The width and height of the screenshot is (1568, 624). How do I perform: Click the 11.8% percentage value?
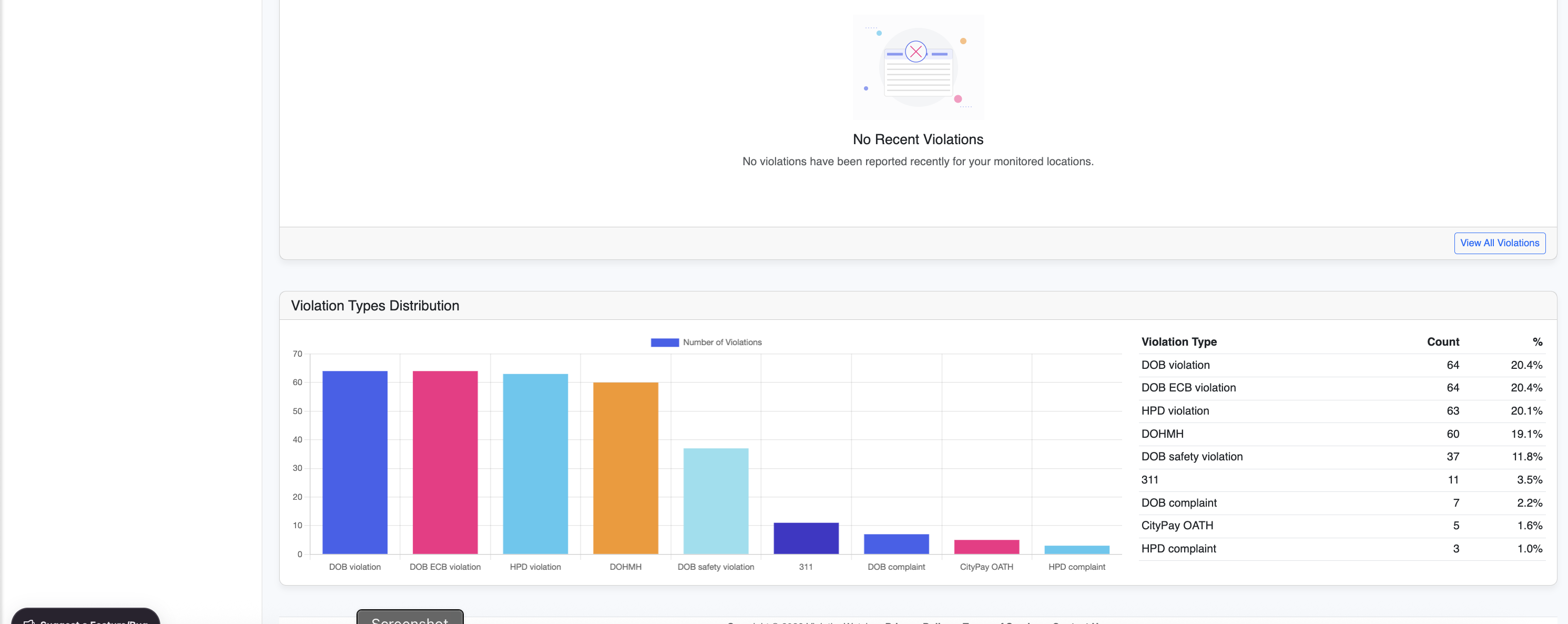point(1526,457)
